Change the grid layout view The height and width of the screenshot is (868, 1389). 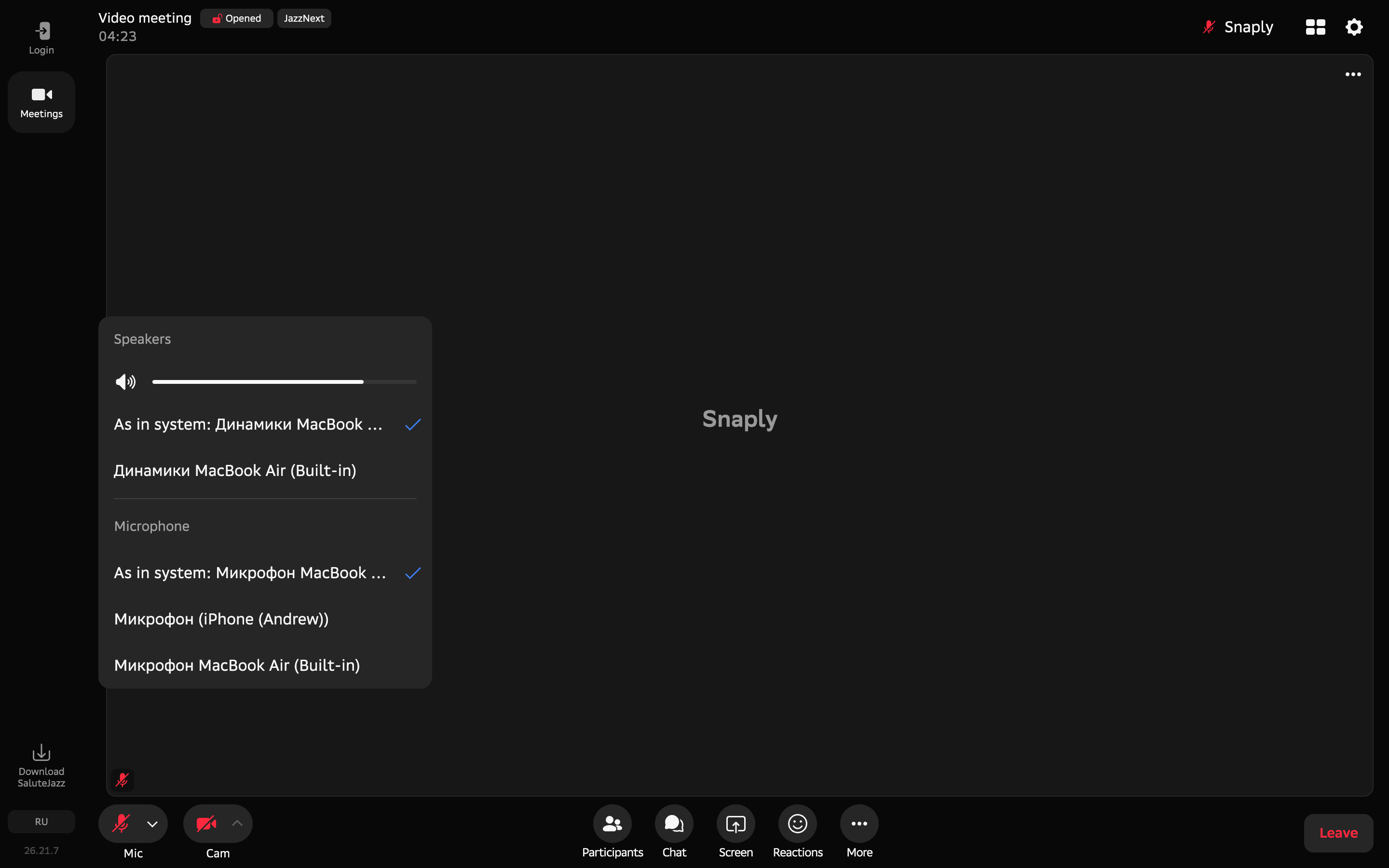[x=1315, y=27]
